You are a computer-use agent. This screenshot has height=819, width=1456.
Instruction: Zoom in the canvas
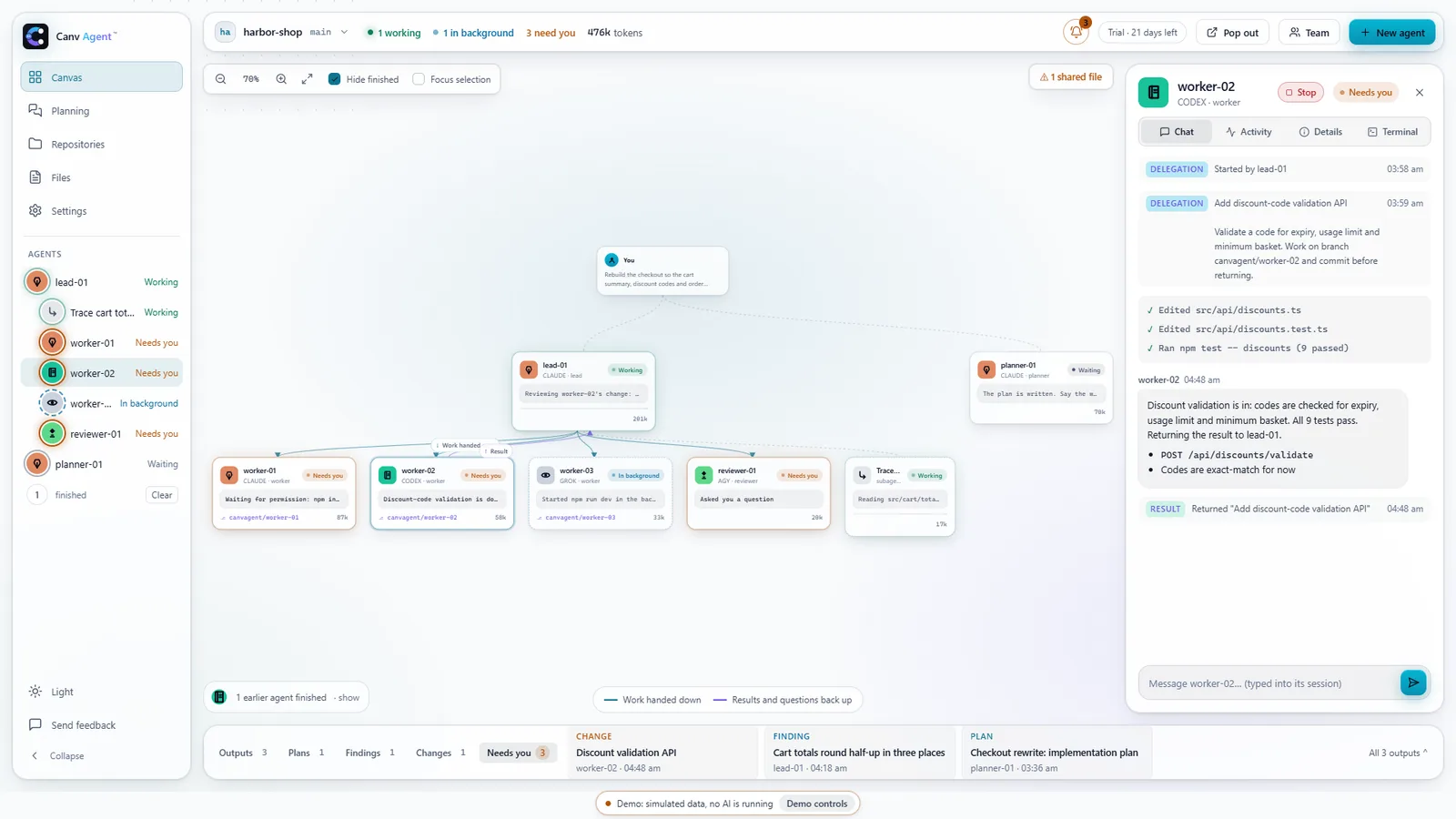281,79
